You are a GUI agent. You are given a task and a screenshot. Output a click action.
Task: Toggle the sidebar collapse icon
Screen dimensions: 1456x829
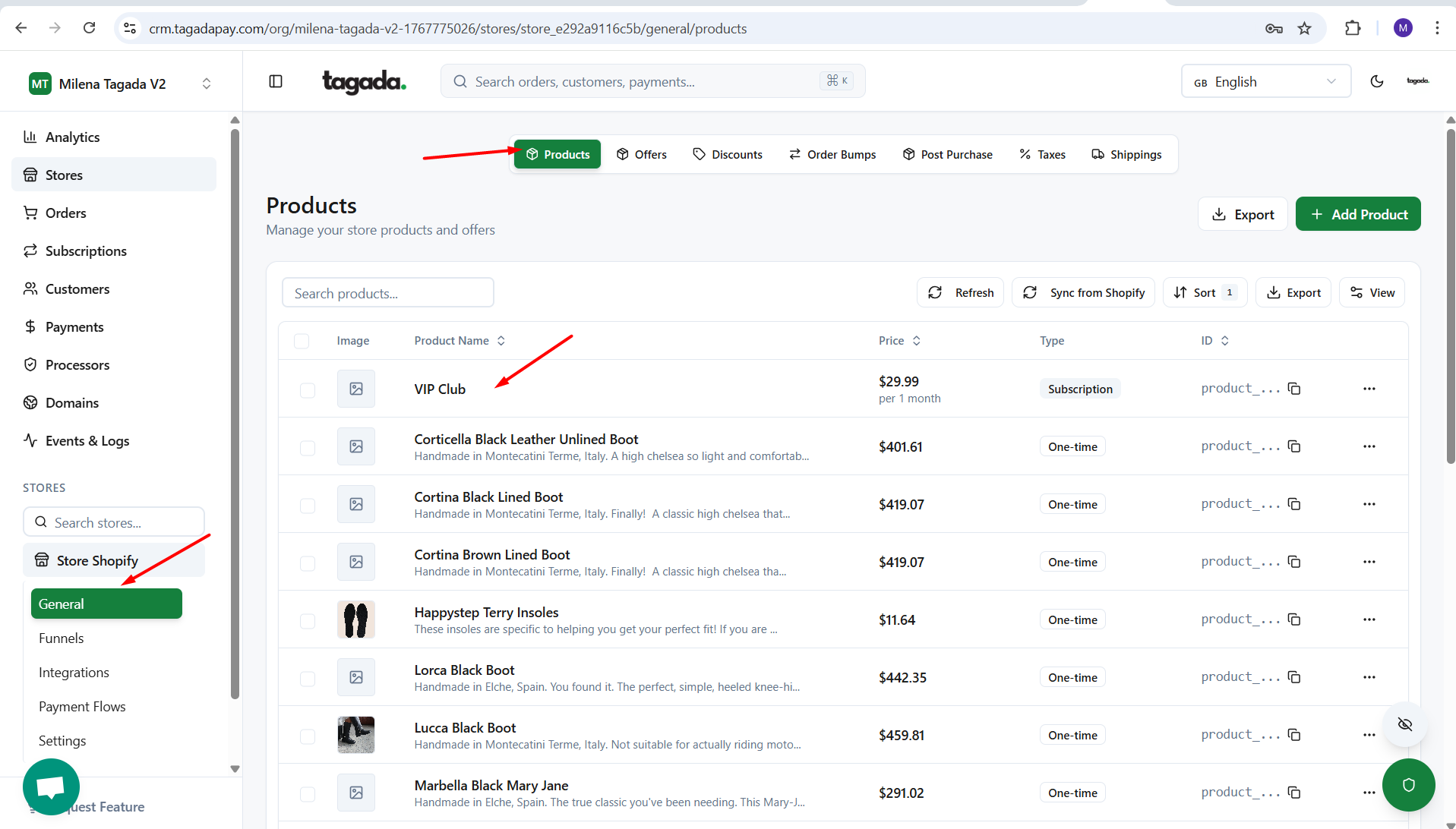point(276,81)
